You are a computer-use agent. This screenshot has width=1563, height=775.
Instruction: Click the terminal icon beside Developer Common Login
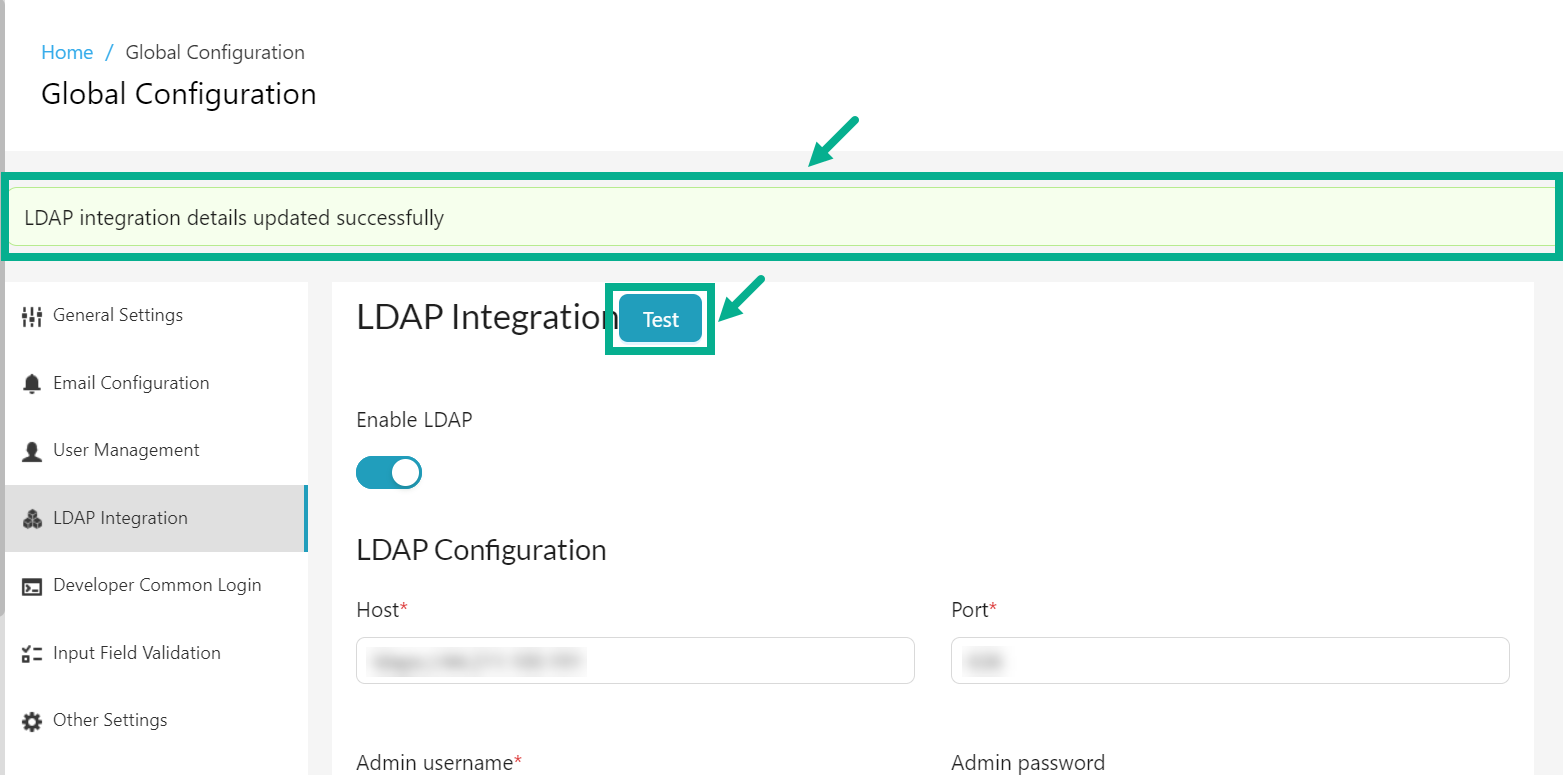point(33,585)
